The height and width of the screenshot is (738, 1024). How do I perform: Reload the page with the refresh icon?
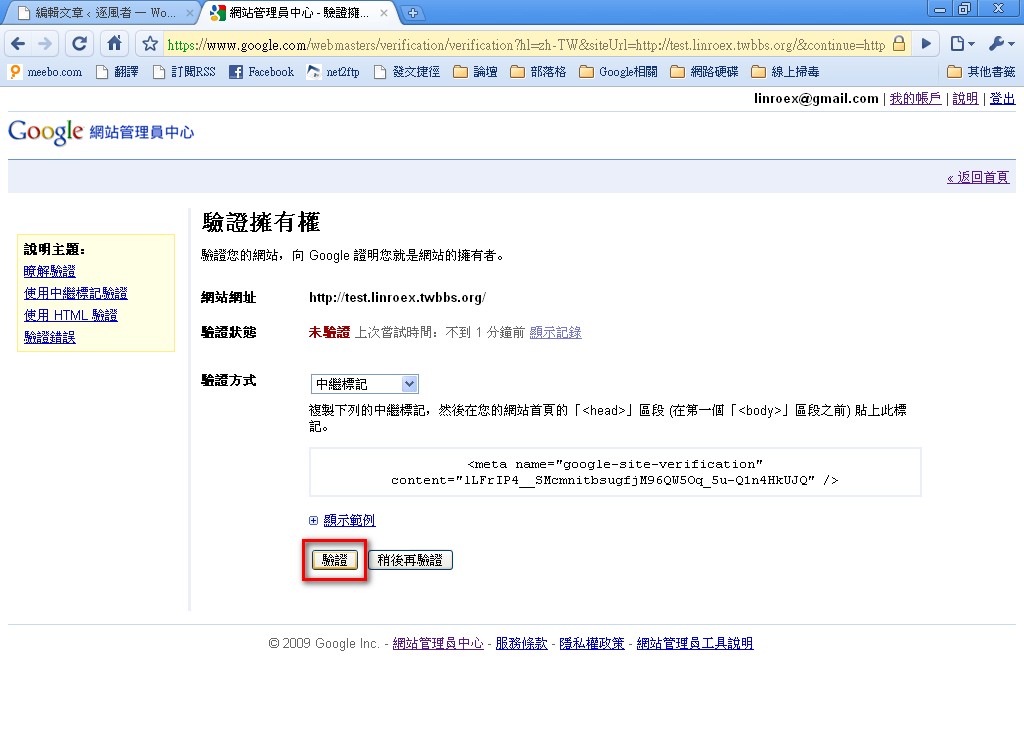click(x=80, y=44)
